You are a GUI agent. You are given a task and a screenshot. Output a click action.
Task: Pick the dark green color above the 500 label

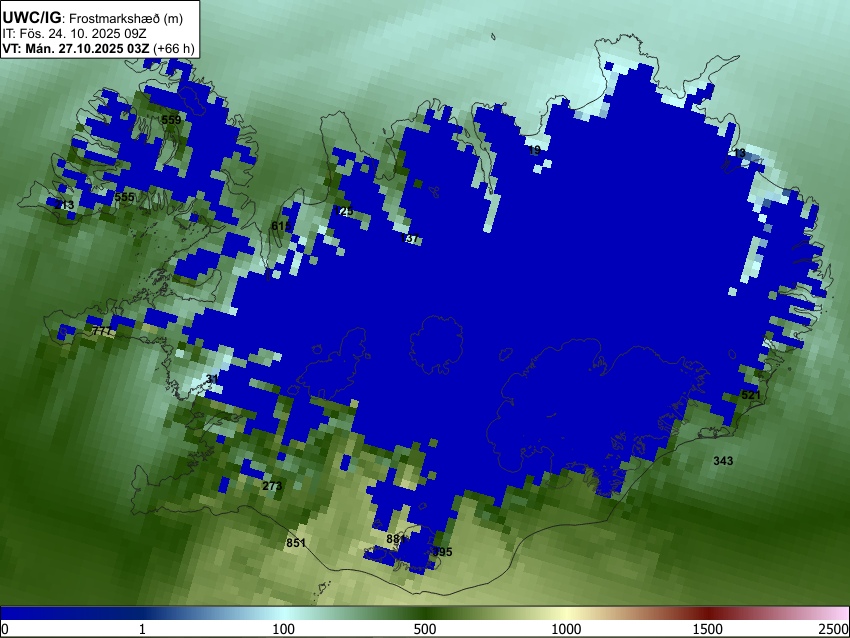[x=425, y=613]
